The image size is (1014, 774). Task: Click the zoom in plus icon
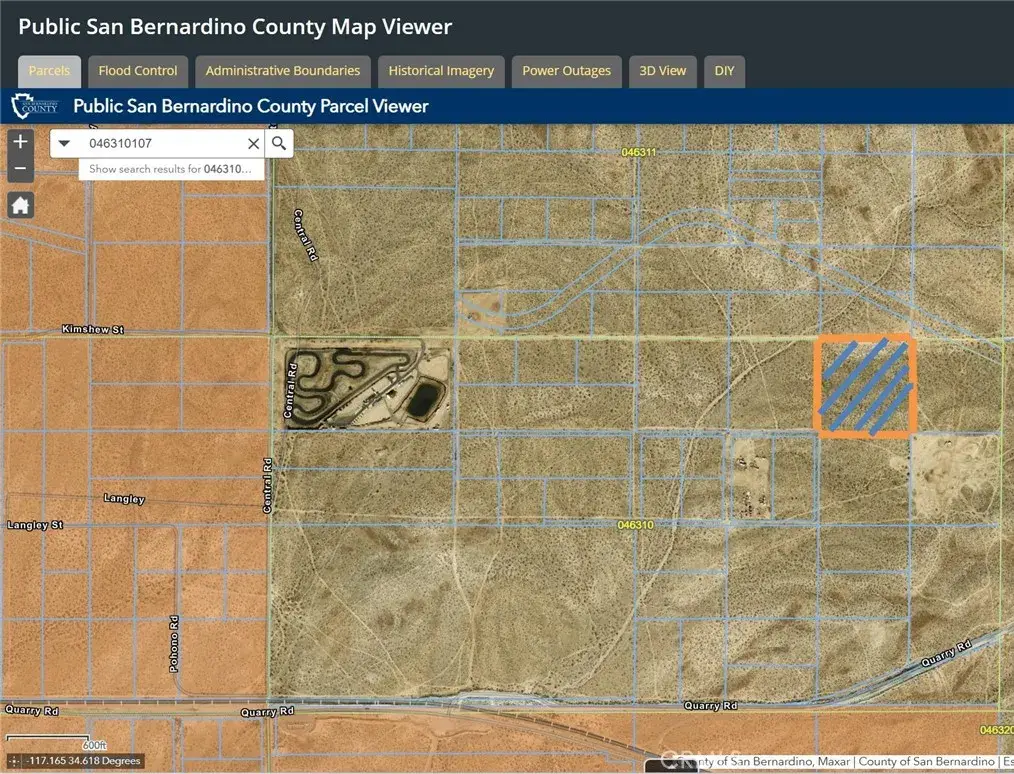[x=20, y=141]
